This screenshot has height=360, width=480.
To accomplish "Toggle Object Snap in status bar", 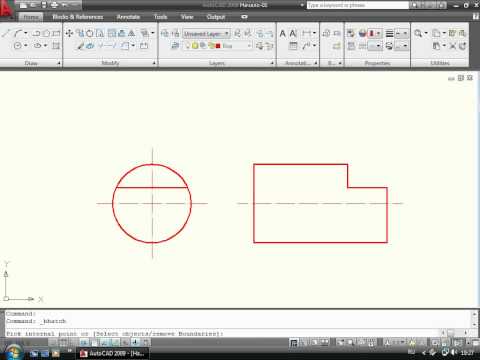I will click(x=94, y=342).
